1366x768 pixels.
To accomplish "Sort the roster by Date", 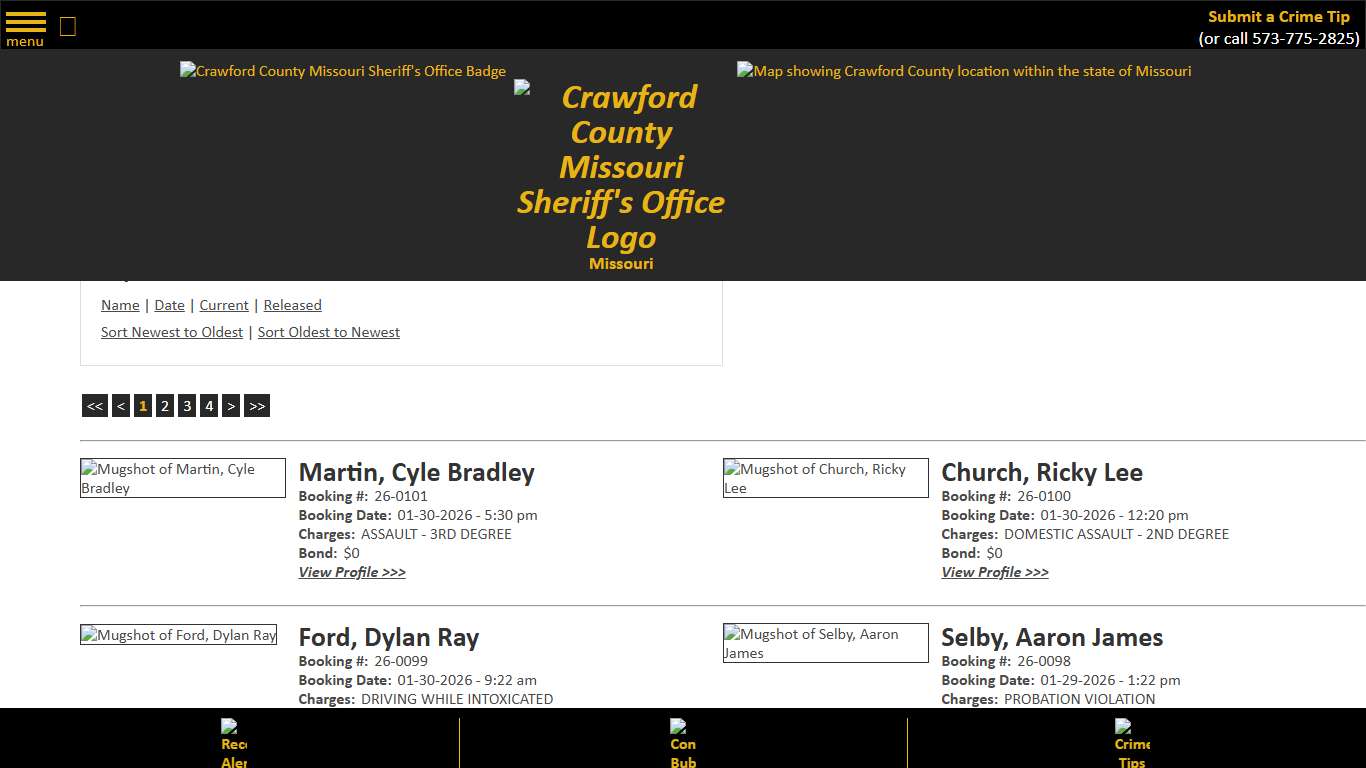I will pyautogui.click(x=169, y=305).
